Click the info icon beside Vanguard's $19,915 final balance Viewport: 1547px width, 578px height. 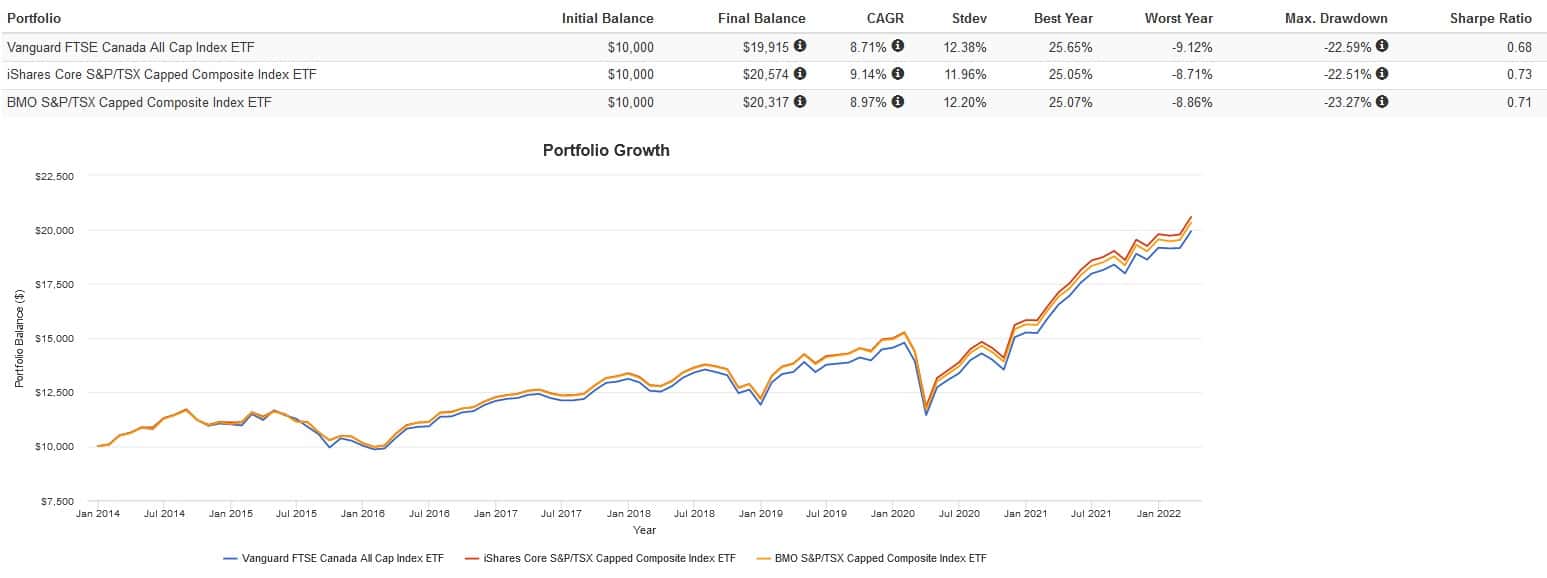(x=800, y=46)
